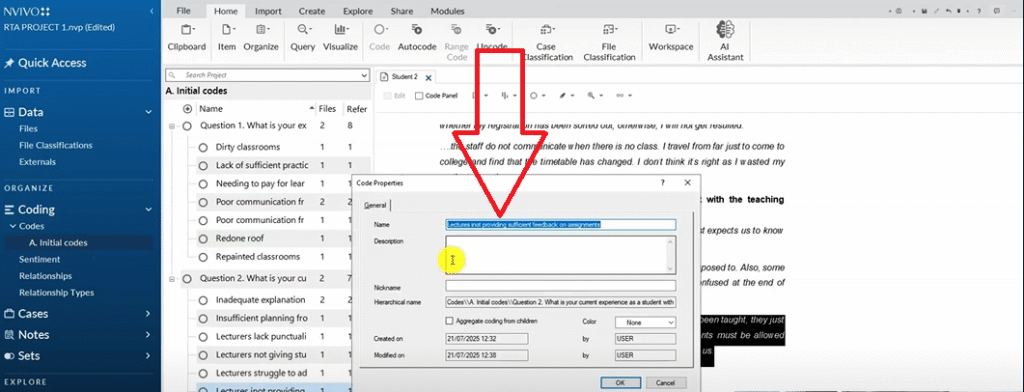Switch to the Share ribbon tab
This screenshot has height=392, width=1024.
[x=402, y=11]
